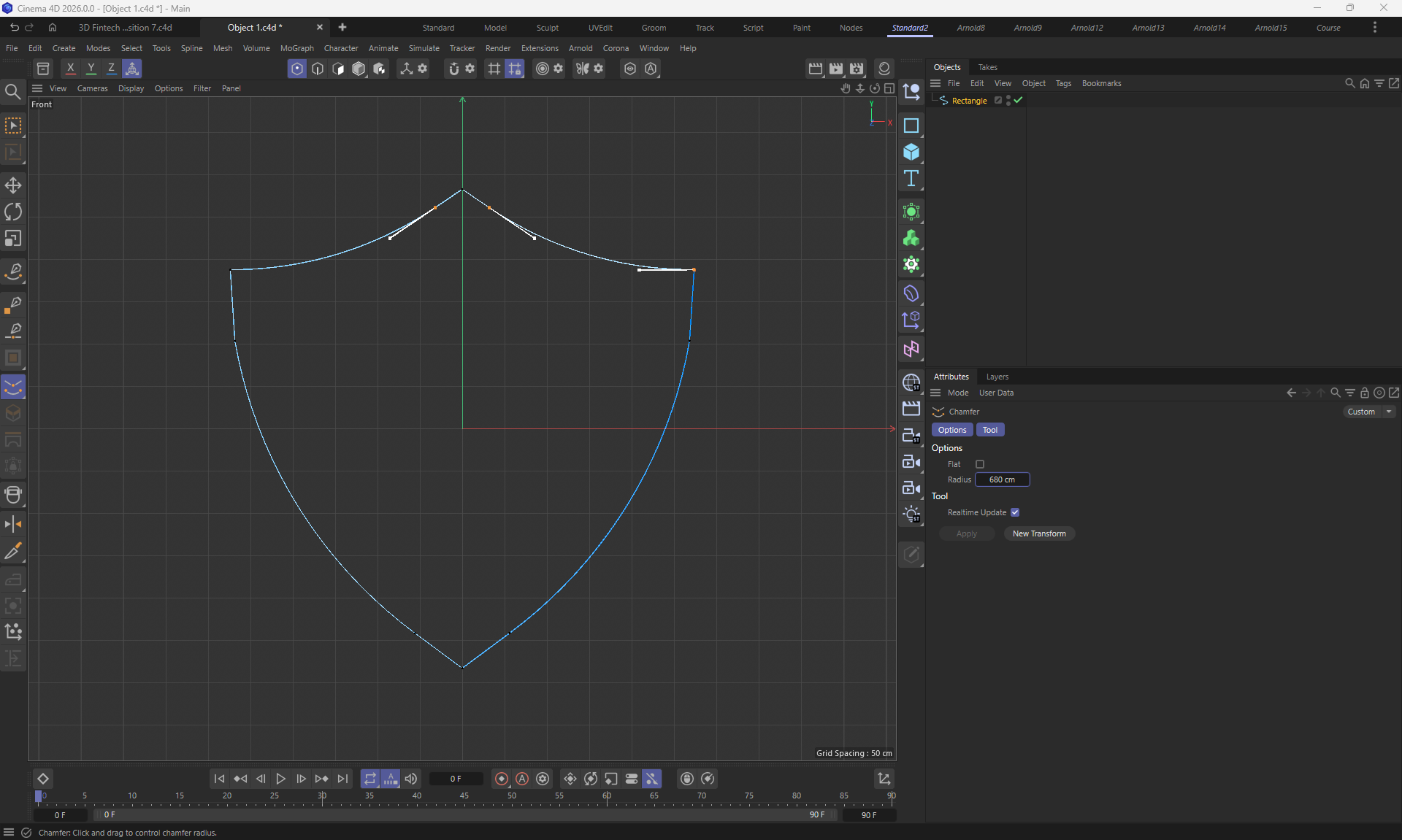Click the Tool tab button
This screenshot has height=840, width=1402.
(989, 430)
